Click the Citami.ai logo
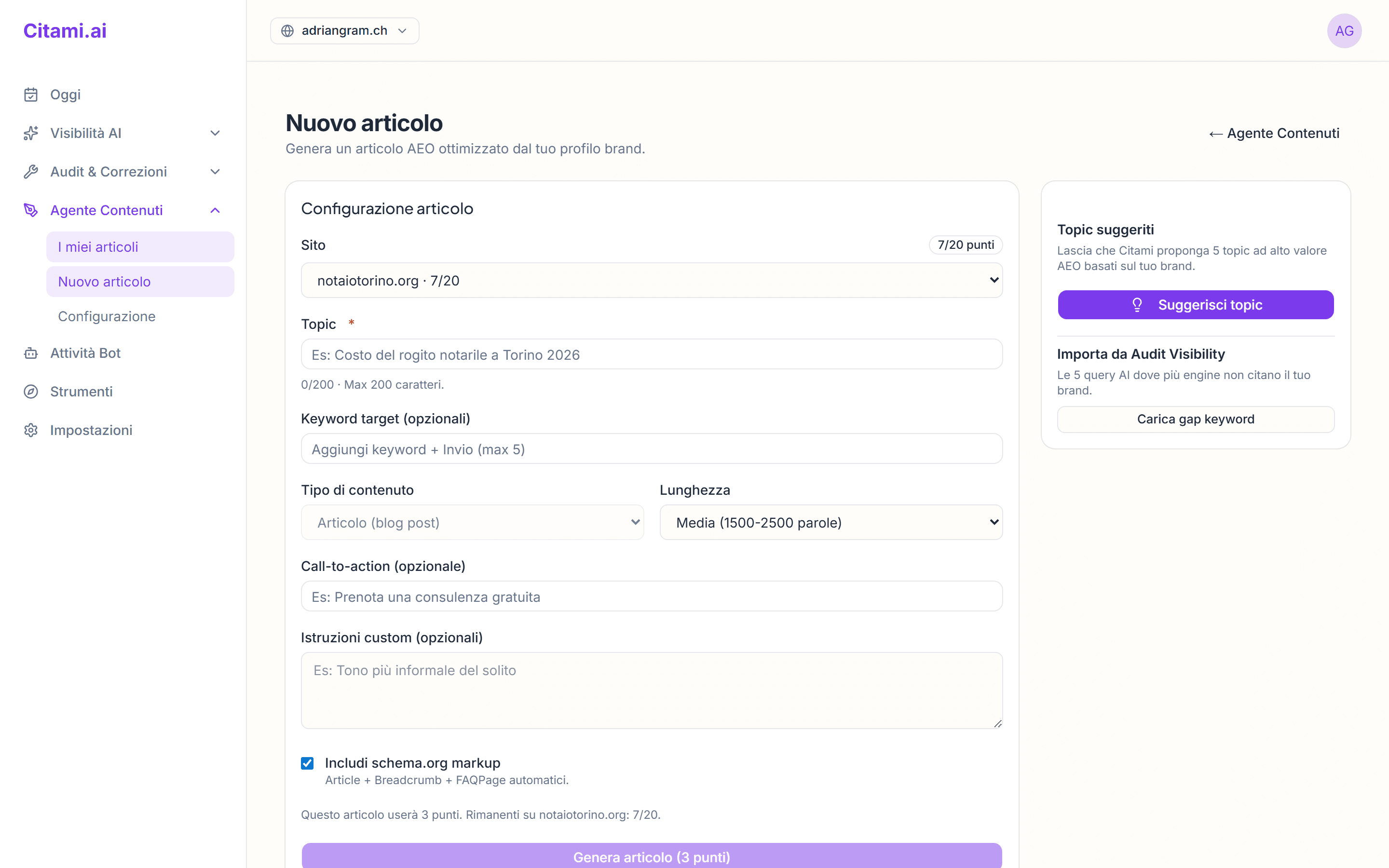Image resolution: width=1389 pixels, height=868 pixels. (65, 30)
